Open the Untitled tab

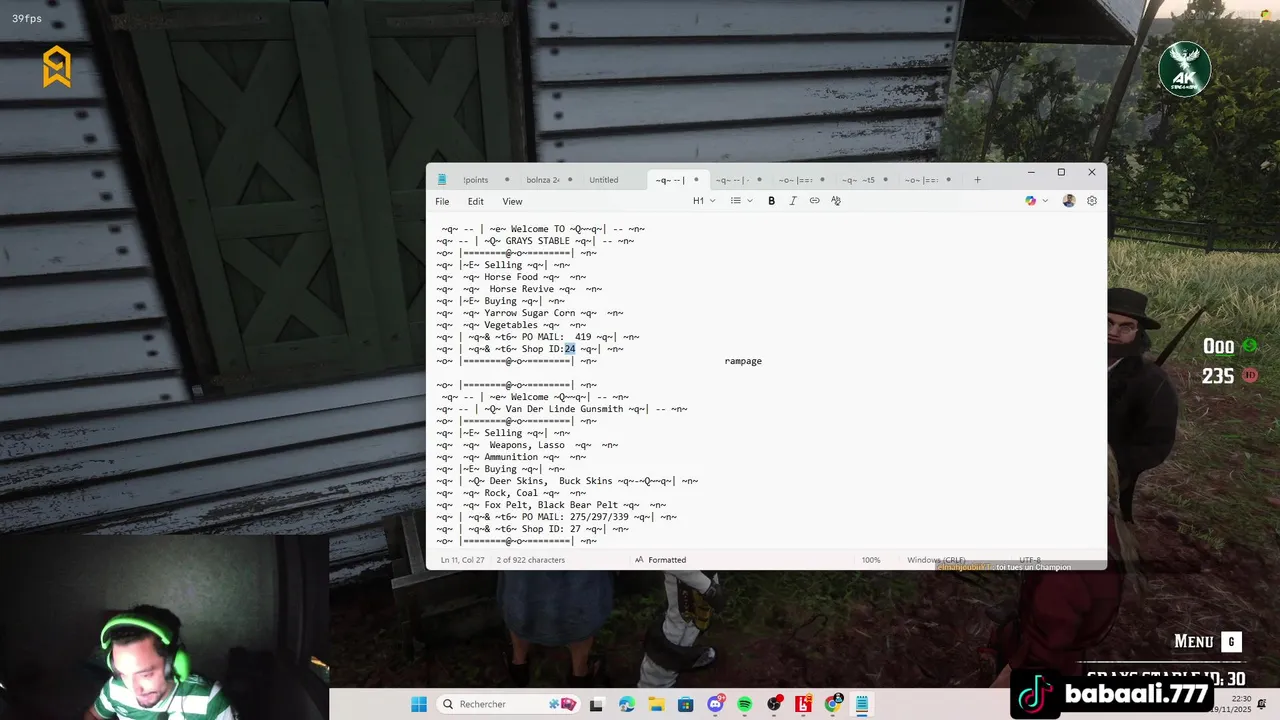click(604, 180)
